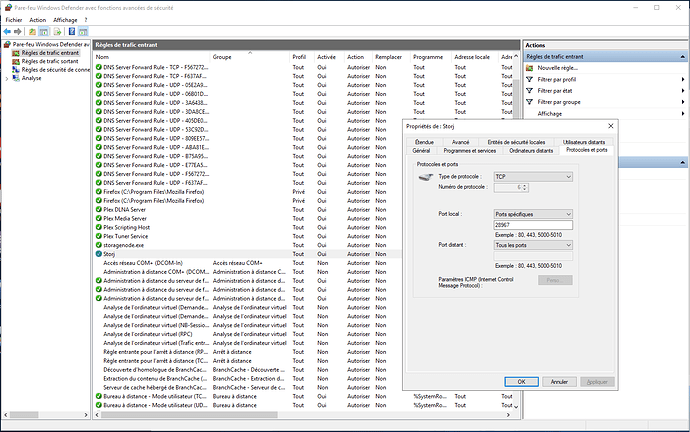This screenshot has height=432, width=690.
Task: Select the storagenode.exe inbound rule
Action: coord(125,245)
